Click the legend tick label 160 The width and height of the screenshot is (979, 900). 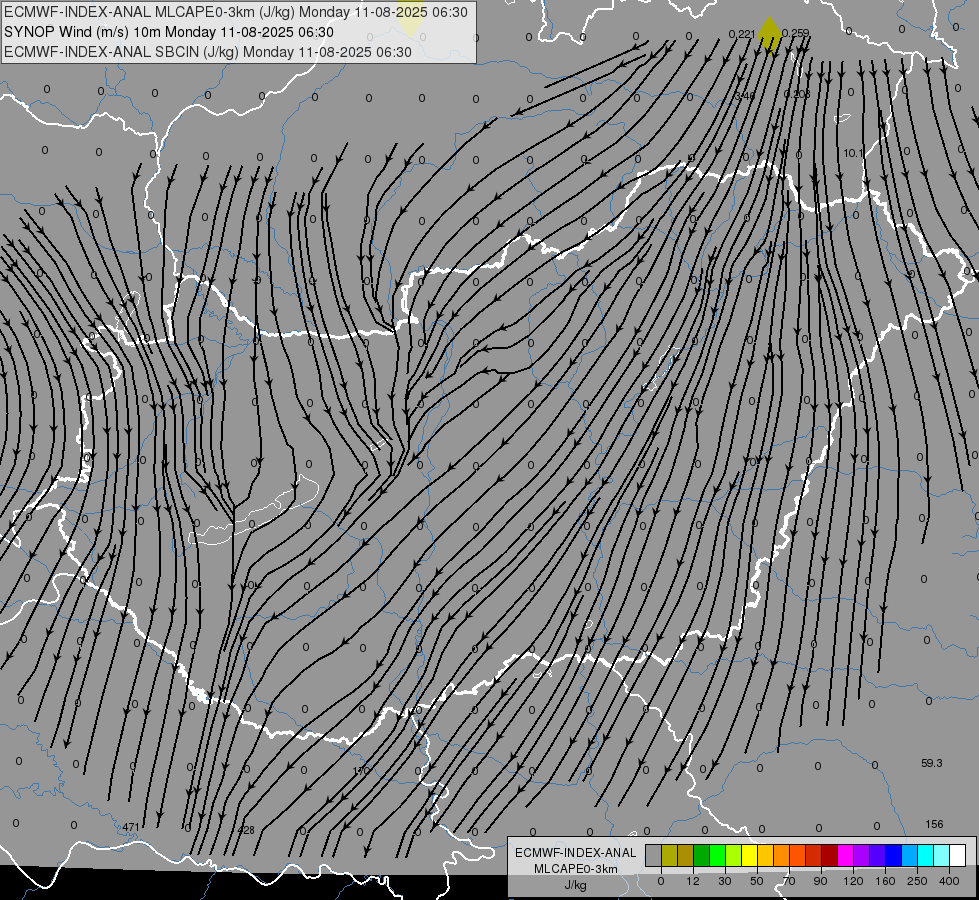coord(885,881)
